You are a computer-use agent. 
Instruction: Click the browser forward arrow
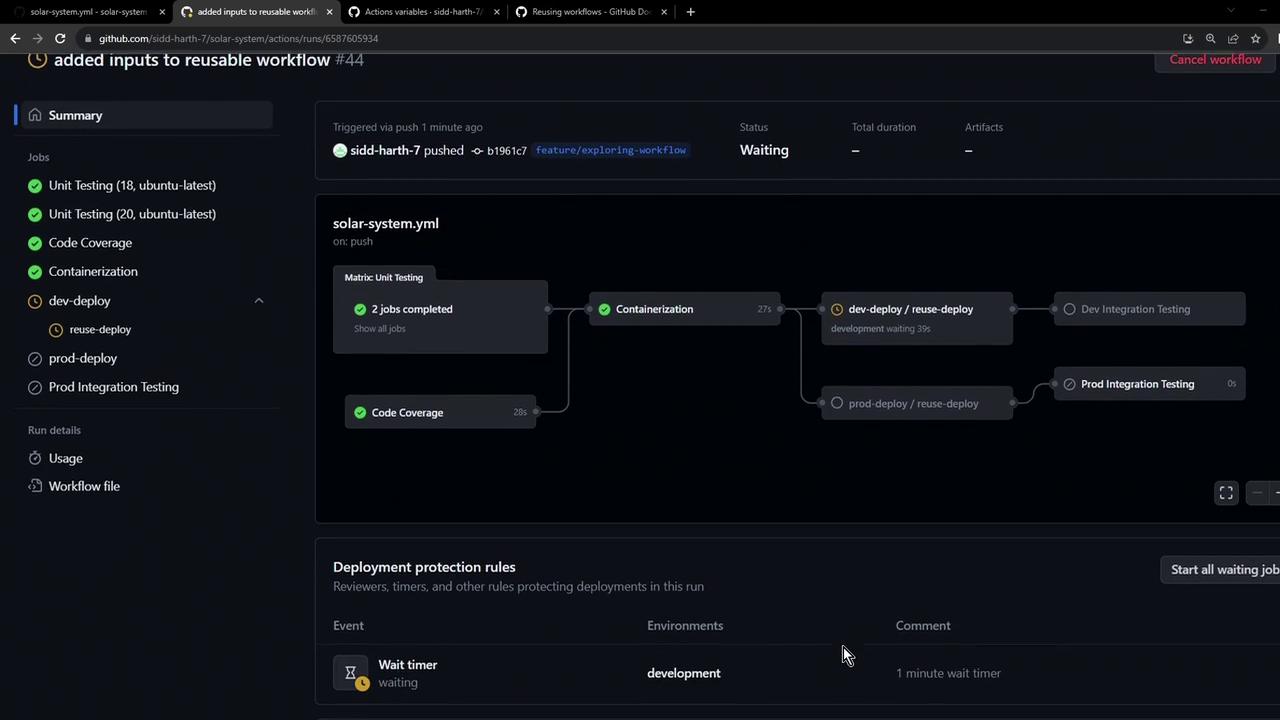click(x=38, y=38)
